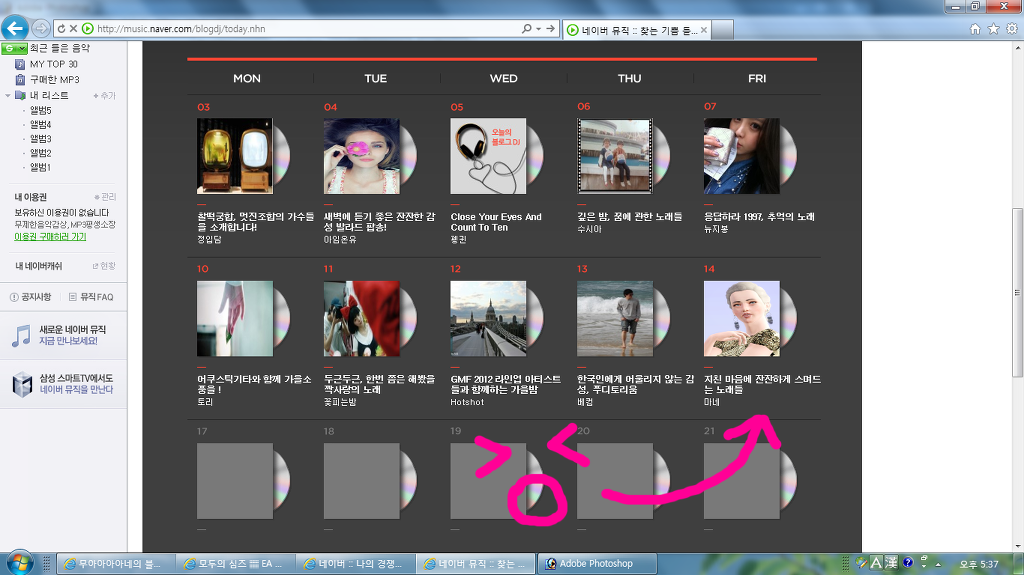Viewport: 1024px width, 575px height.
Task: Open album cover for date 14
Action: point(742,319)
